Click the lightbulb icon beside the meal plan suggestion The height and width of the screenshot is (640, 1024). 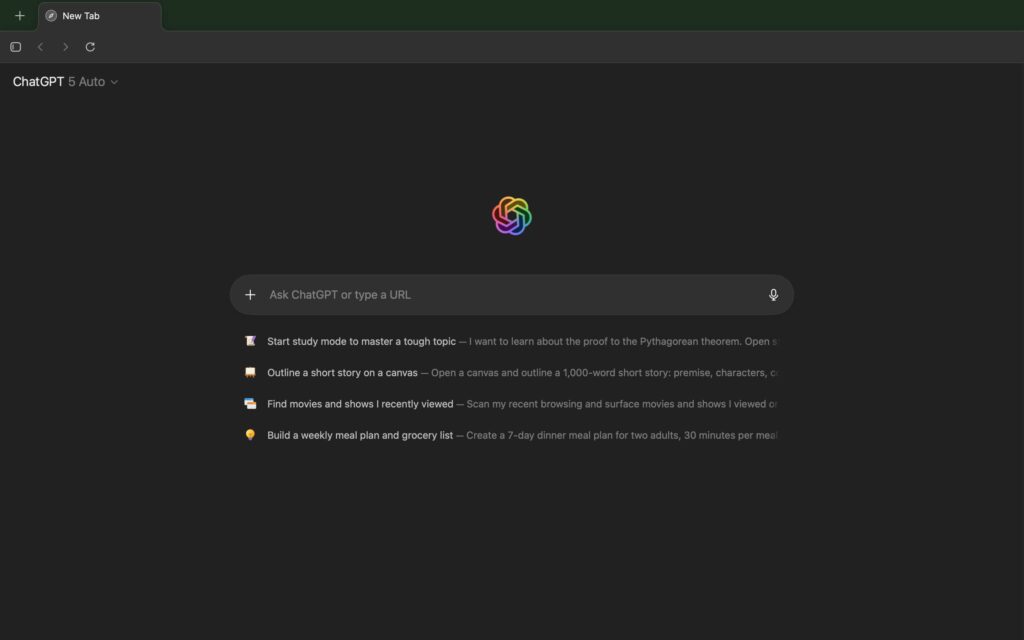250,435
